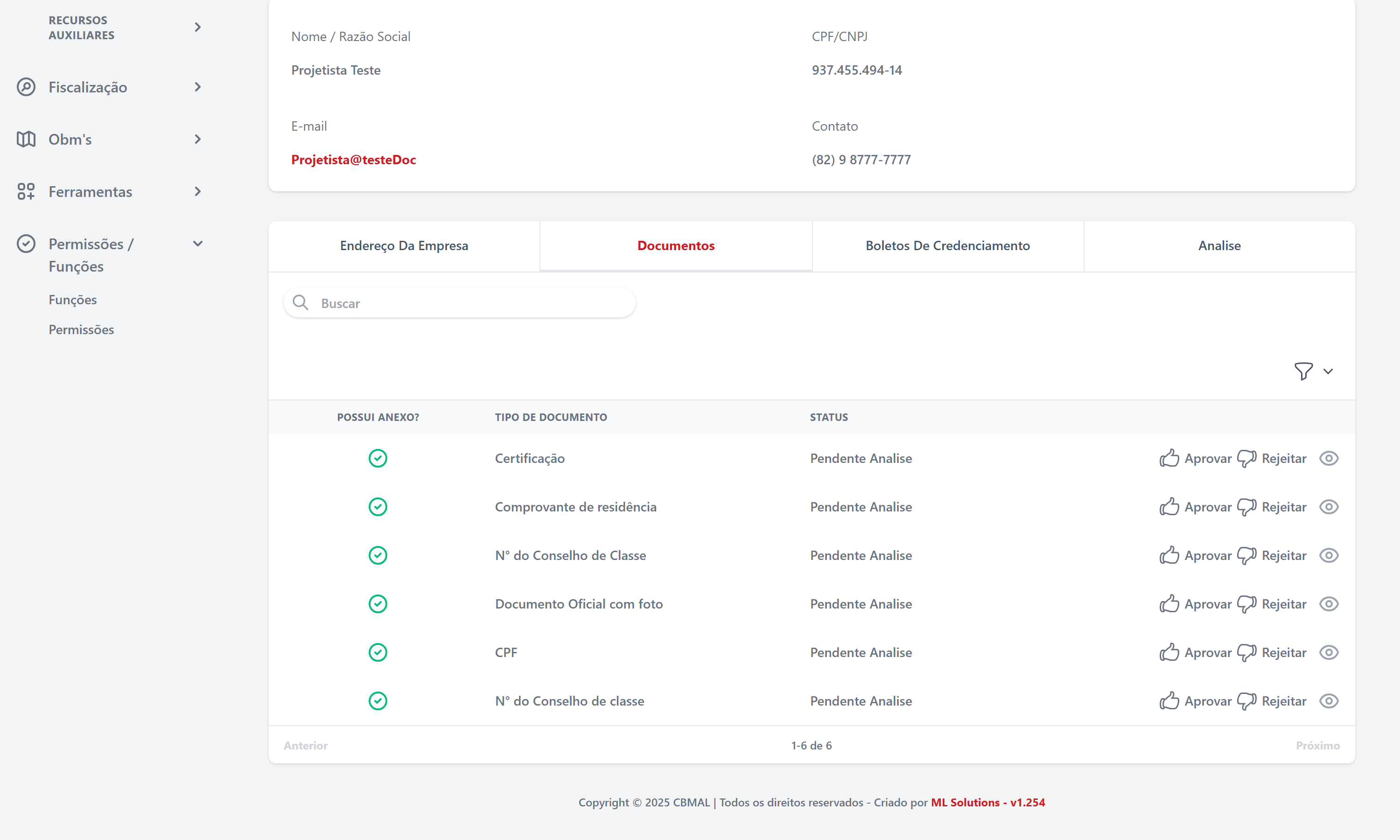The image size is (1400, 840).
Task: Collapse the Permissões / Funções section chevron
Action: point(197,244)
